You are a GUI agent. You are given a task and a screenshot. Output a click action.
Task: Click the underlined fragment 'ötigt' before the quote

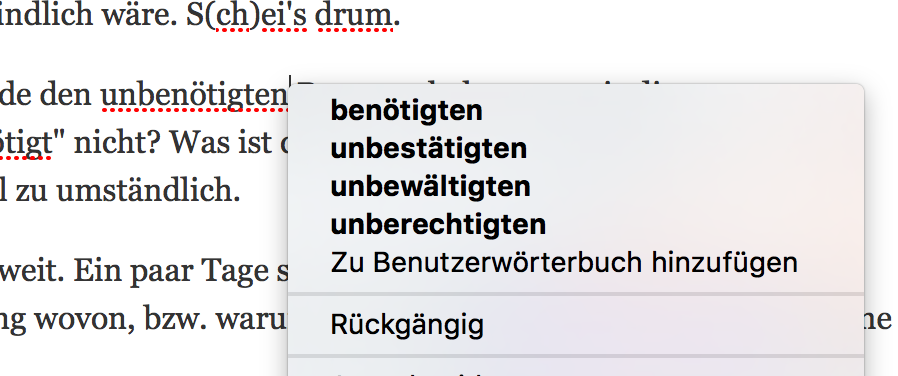pos(25,143)
